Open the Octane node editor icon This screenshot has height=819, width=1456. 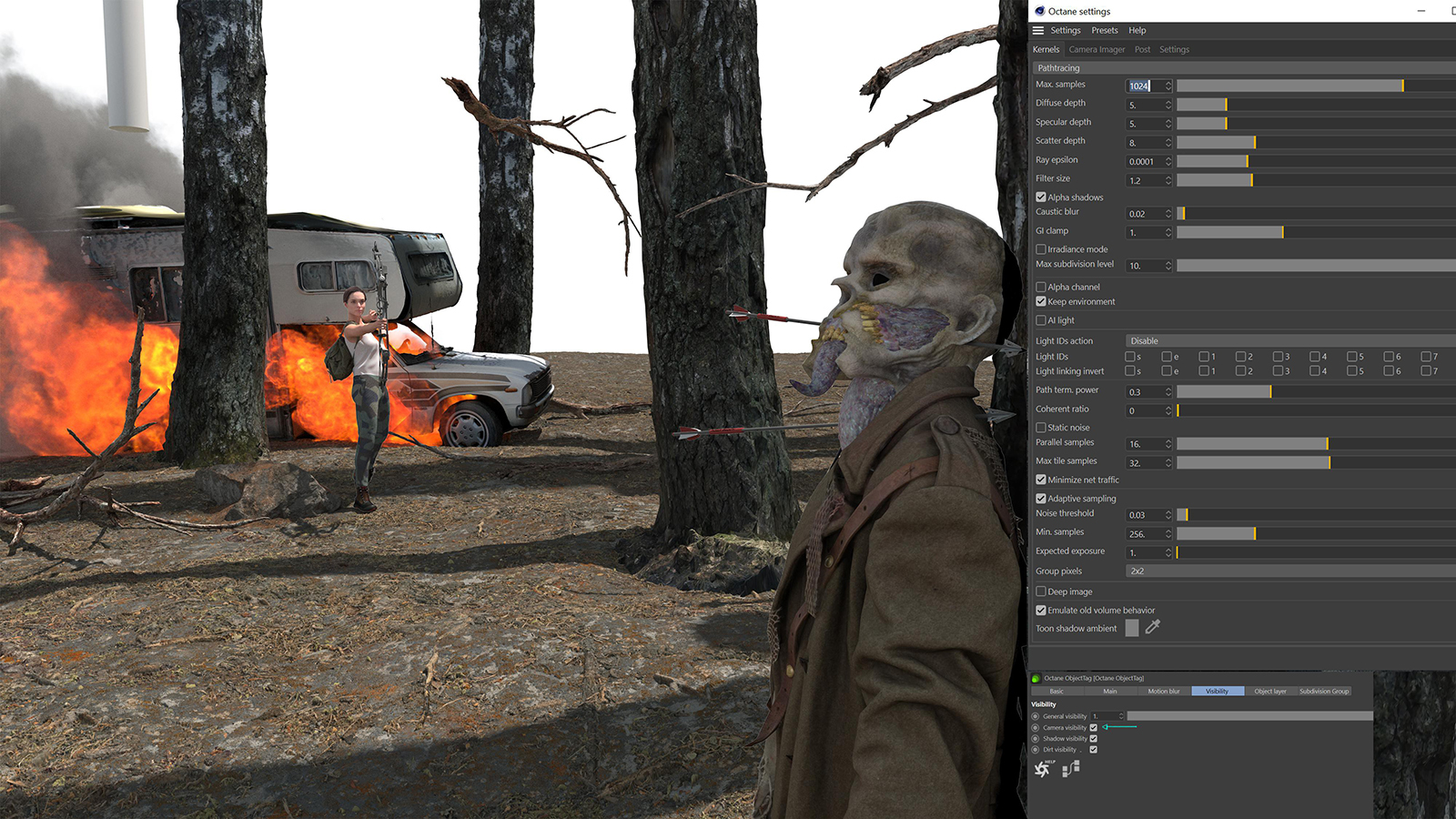pyautogui.click(x=1070, y=769)
